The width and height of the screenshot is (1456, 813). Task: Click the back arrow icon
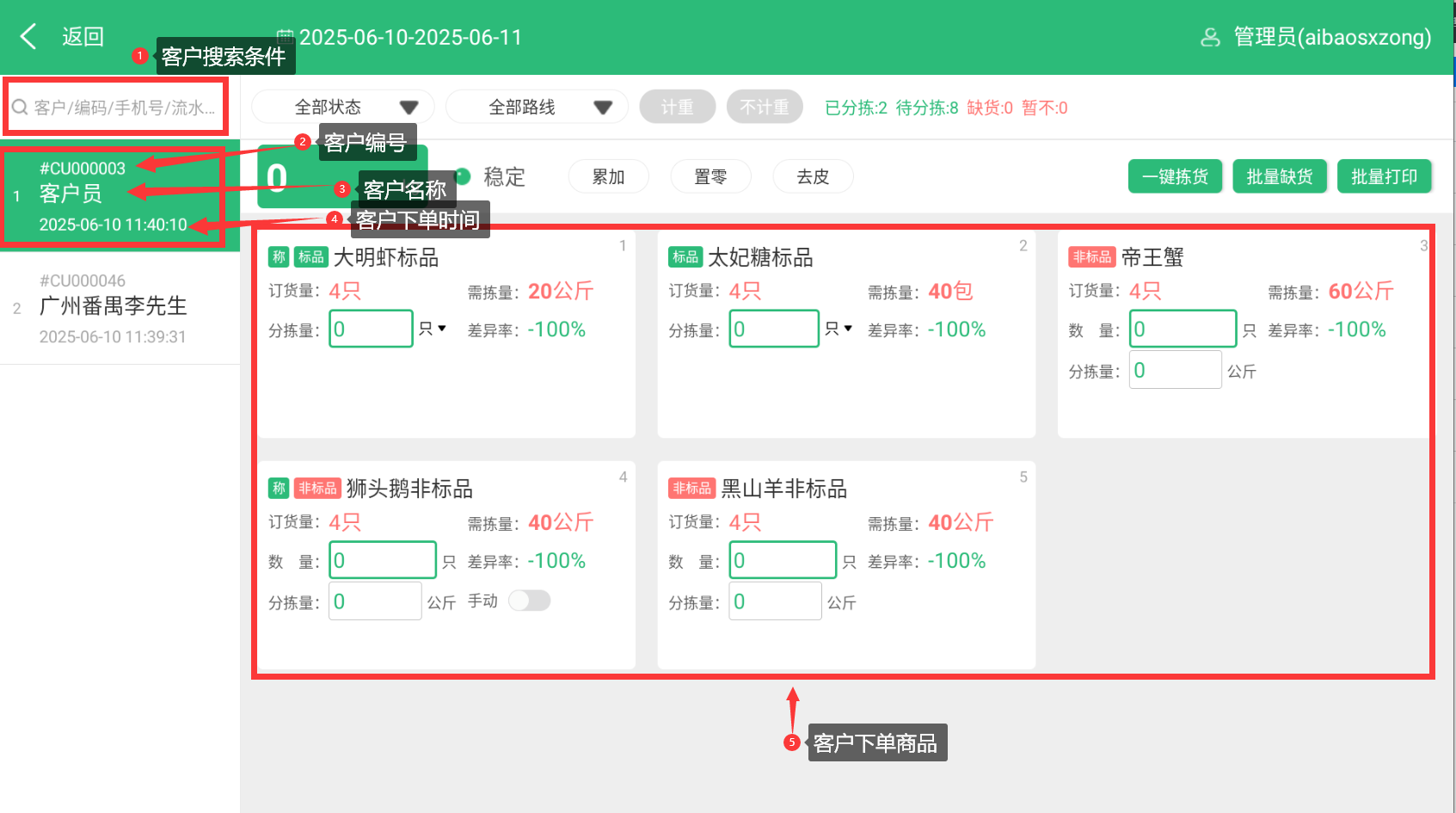[x=28, y=37]
